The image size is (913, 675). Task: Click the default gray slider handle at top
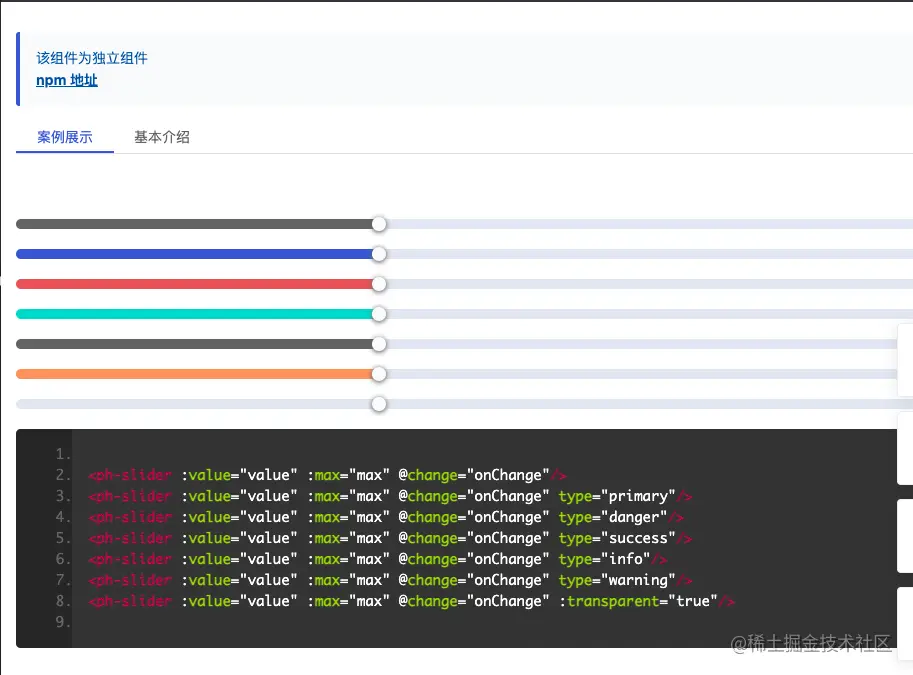[x=379, y=224]
